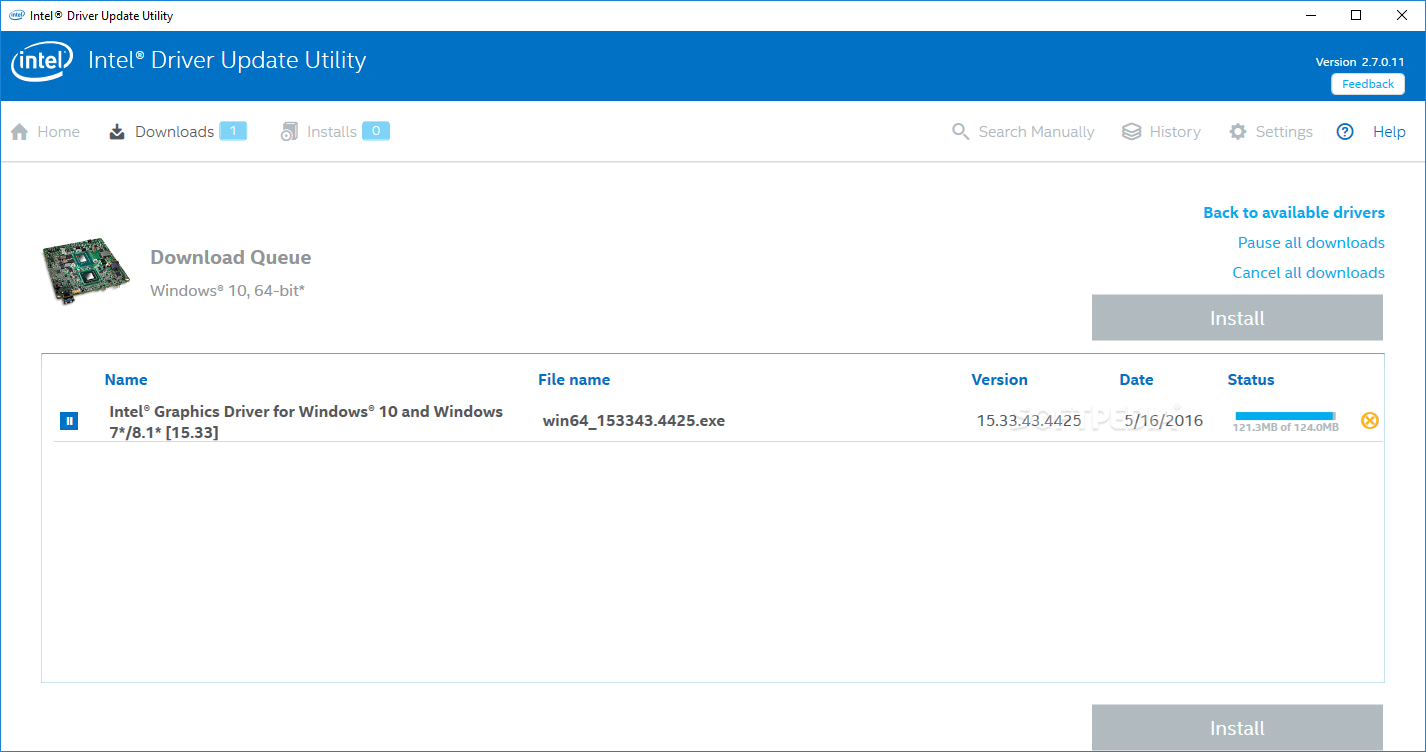Click the title bar Intel app icon
This screenshot has width=1426, height=752.
17,15
